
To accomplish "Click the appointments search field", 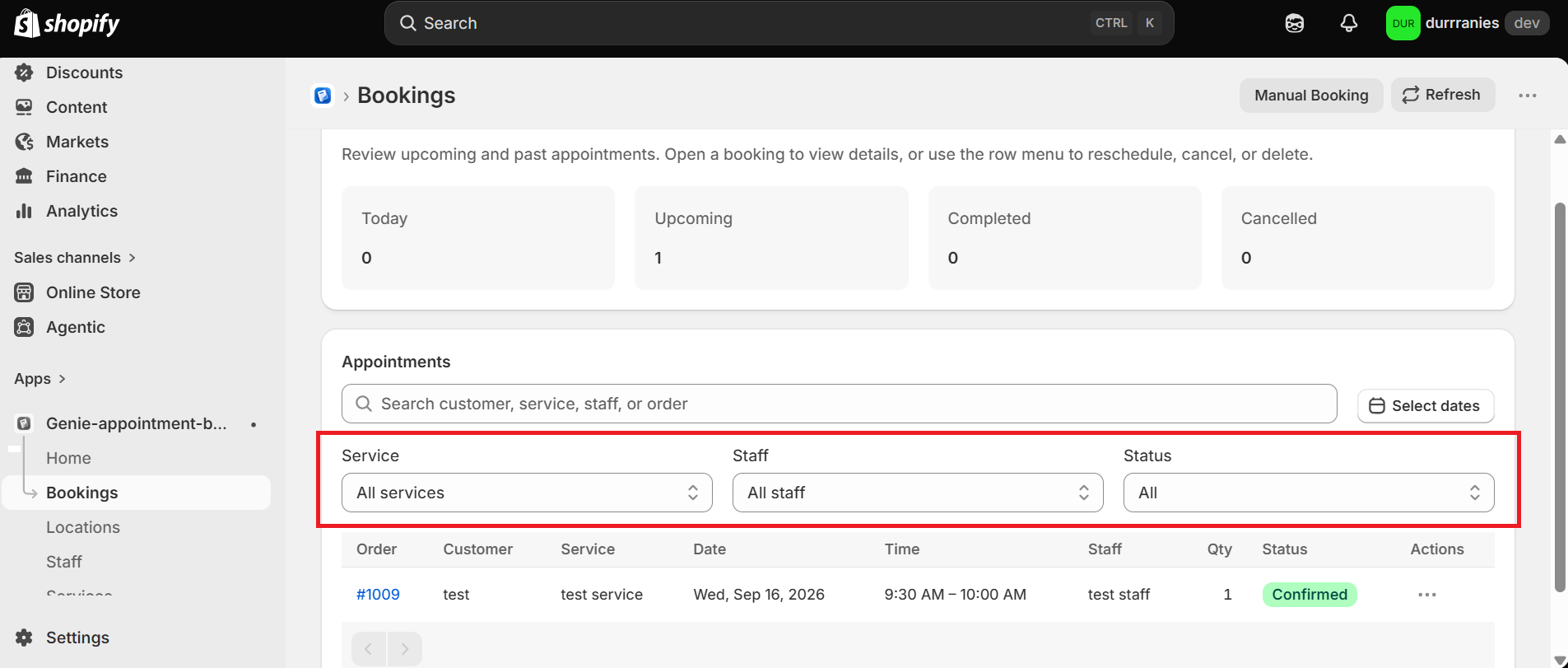I will 839,404.
